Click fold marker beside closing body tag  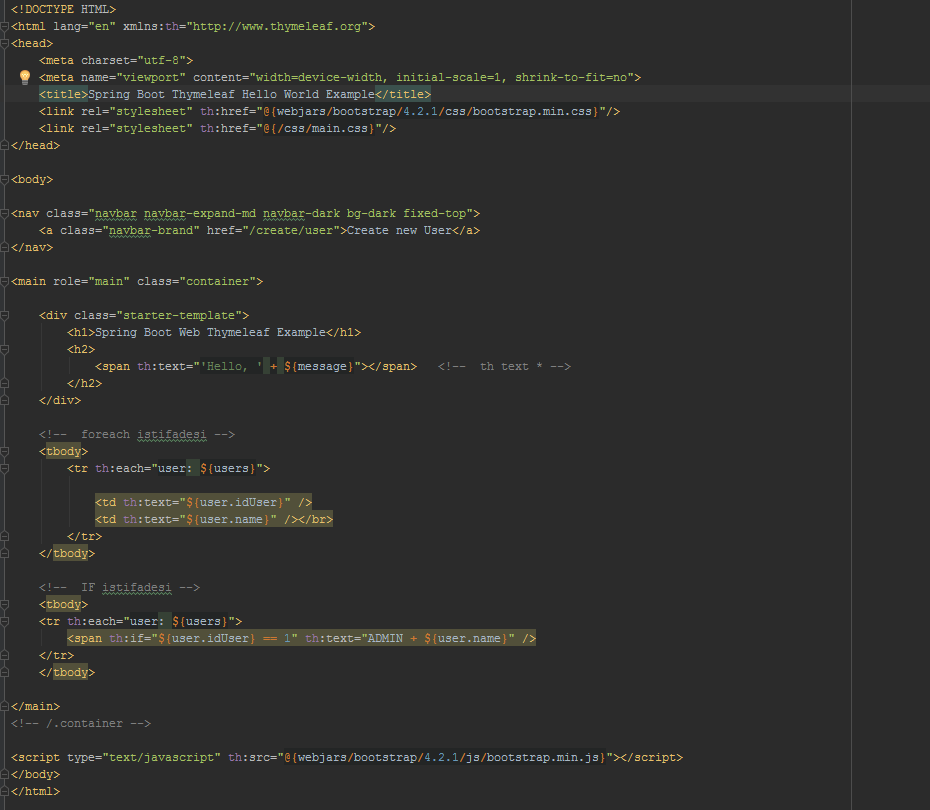coord(5,774)
